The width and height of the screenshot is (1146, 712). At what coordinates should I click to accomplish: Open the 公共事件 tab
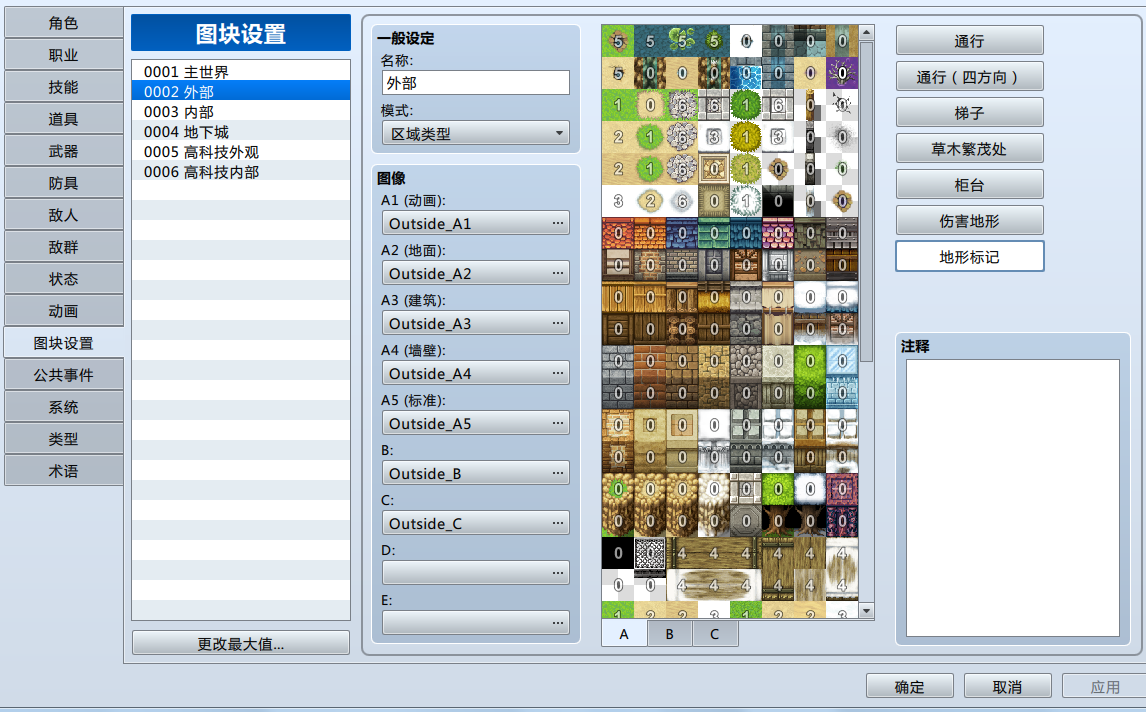[x=64, y=375]
